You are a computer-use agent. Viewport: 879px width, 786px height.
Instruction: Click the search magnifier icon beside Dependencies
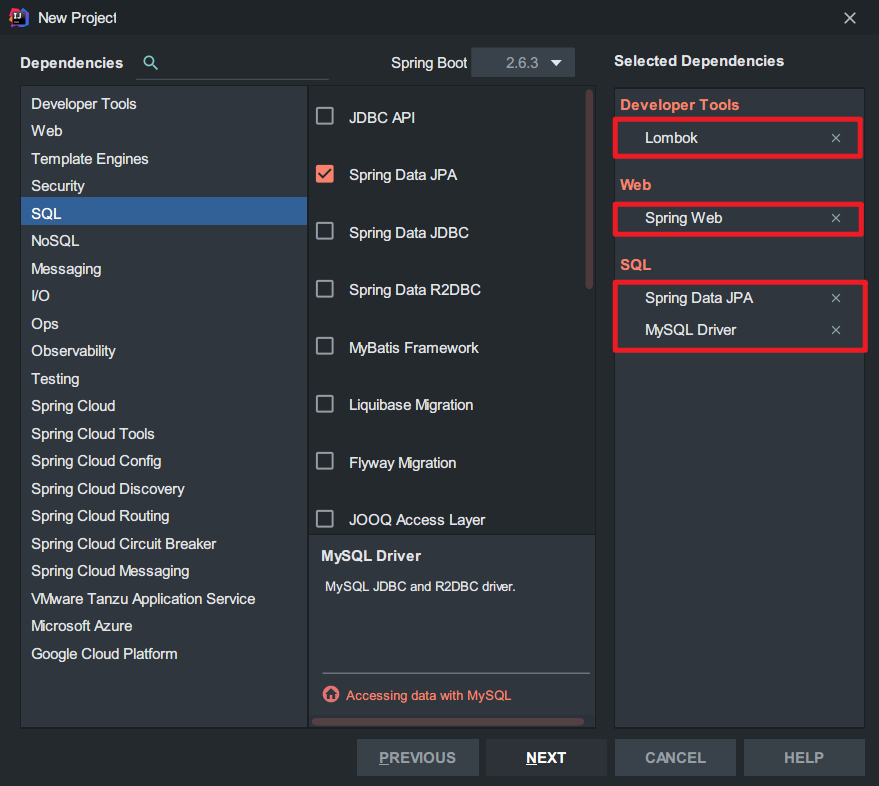click(150, 62)
